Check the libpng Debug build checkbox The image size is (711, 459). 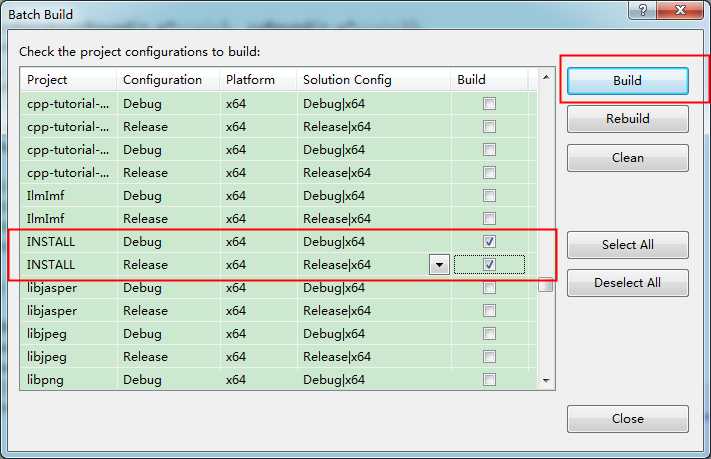coord(489,380)
